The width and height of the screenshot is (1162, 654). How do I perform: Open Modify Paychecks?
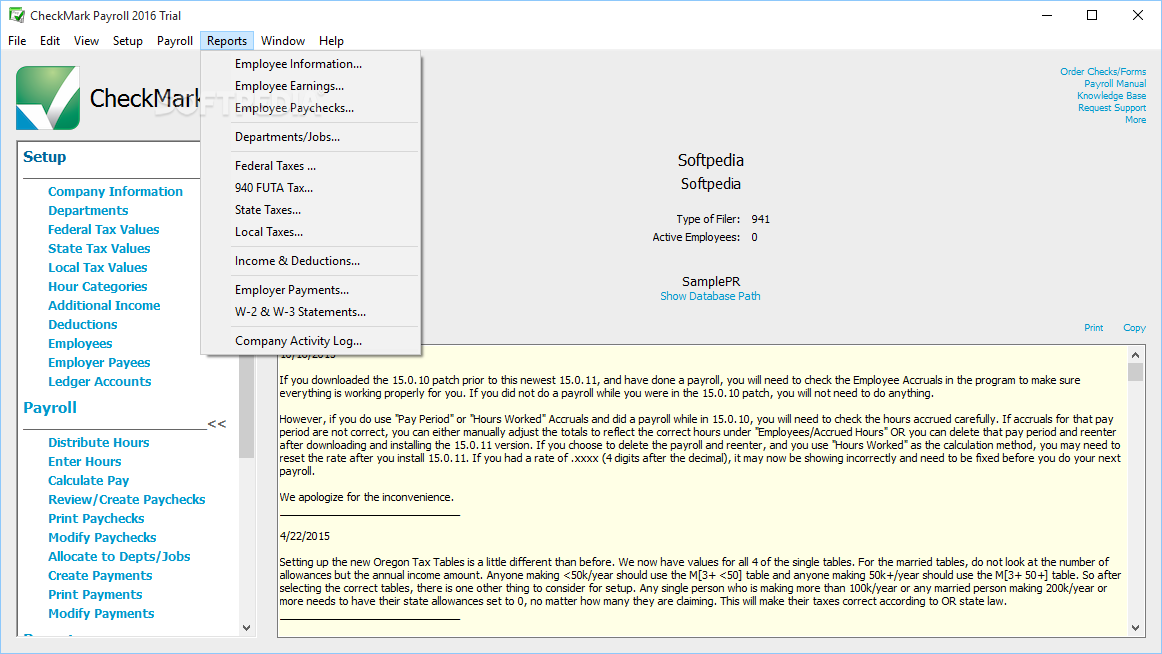102,538
